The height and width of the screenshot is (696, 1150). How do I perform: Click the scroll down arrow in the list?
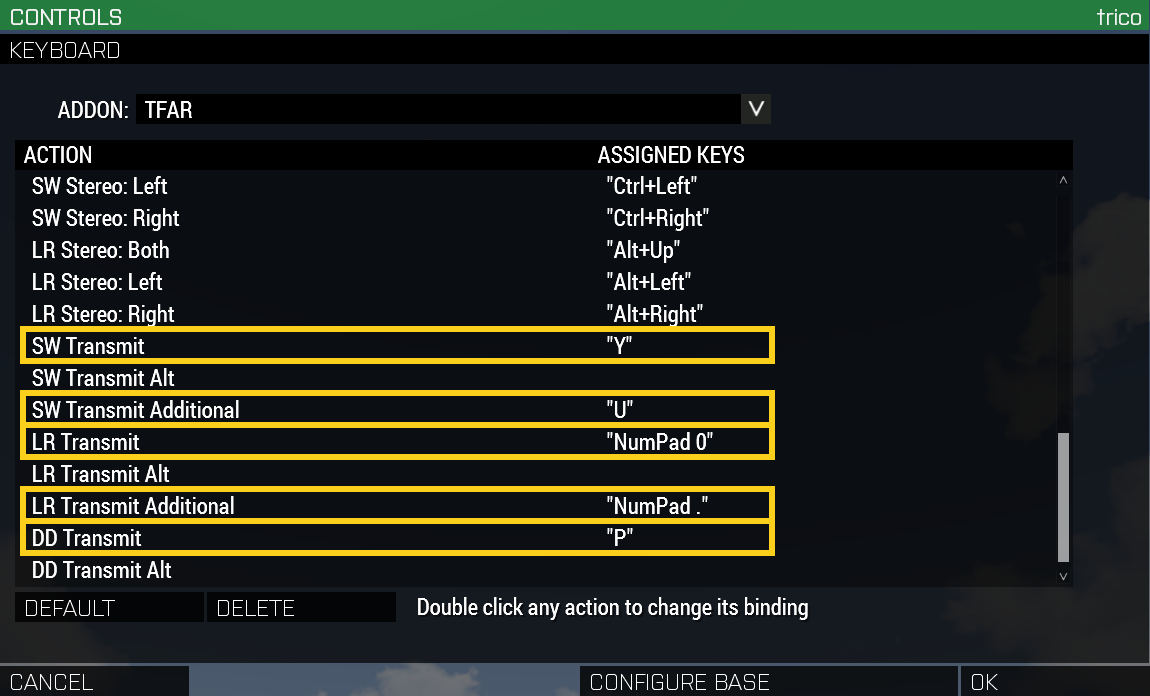click(x=1063, y=576)
